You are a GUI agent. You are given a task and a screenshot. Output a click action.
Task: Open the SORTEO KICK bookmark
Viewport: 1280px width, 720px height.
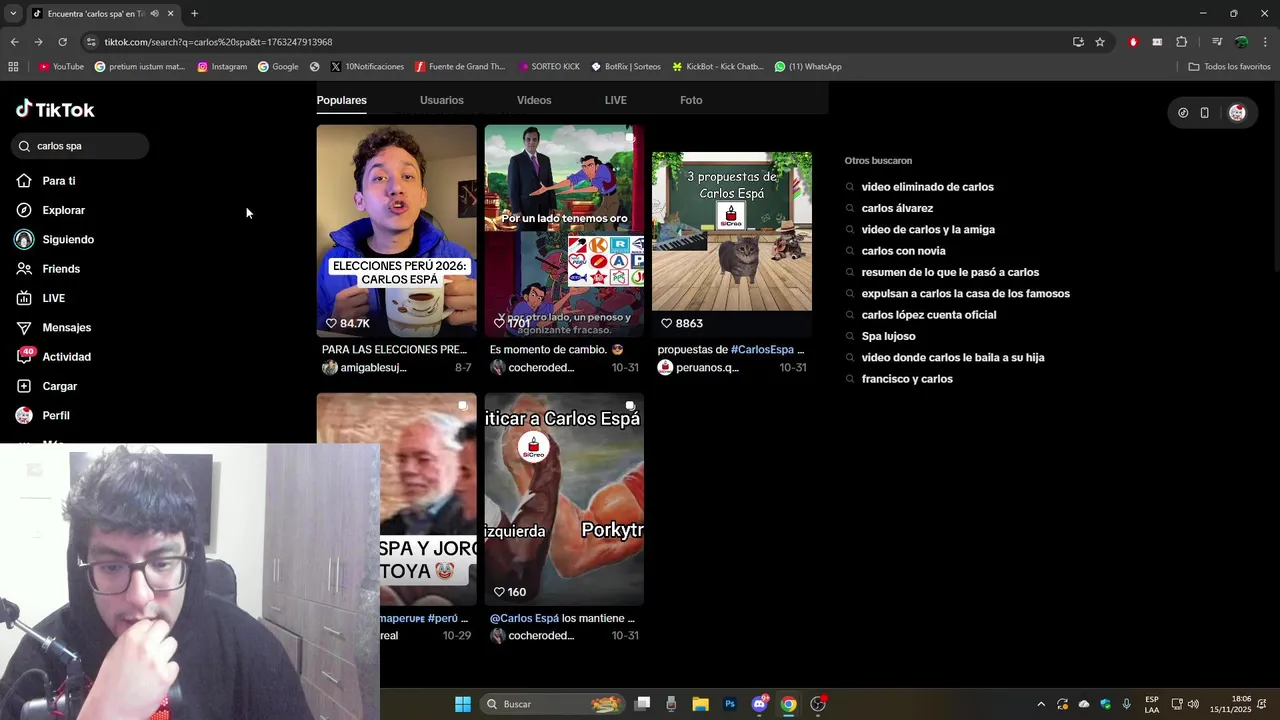tap(549, 67)
